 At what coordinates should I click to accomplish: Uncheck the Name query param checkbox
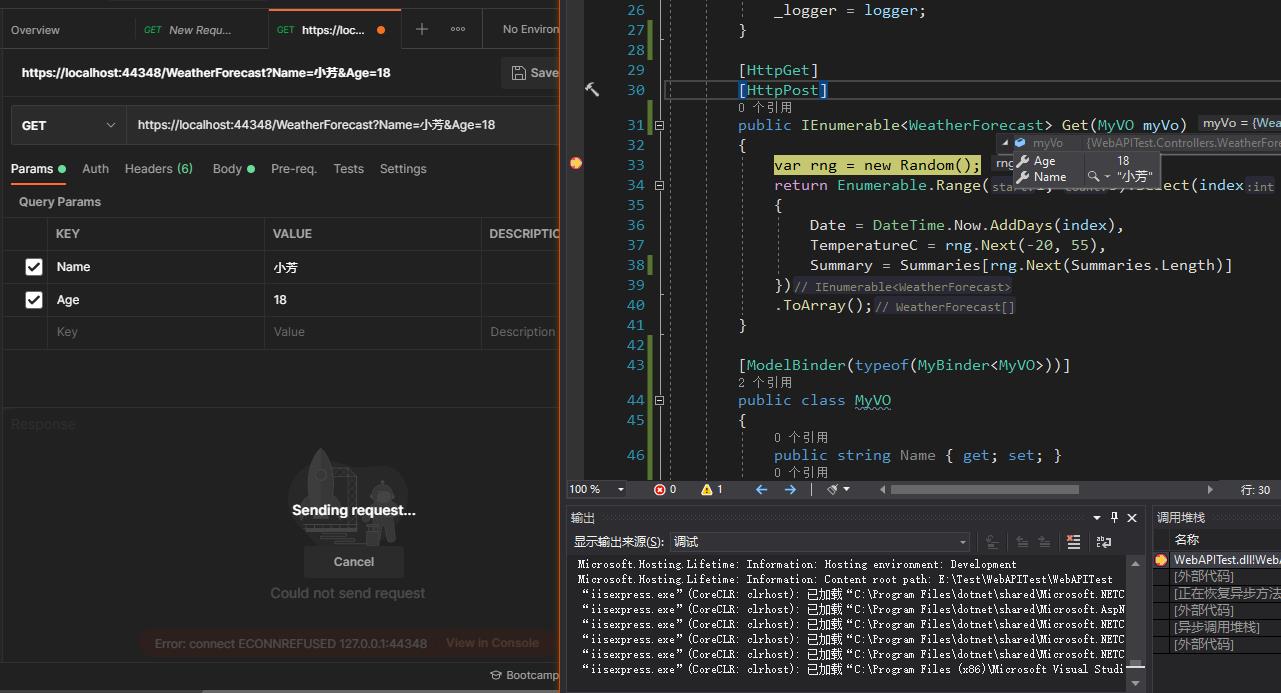coord(34,267)
